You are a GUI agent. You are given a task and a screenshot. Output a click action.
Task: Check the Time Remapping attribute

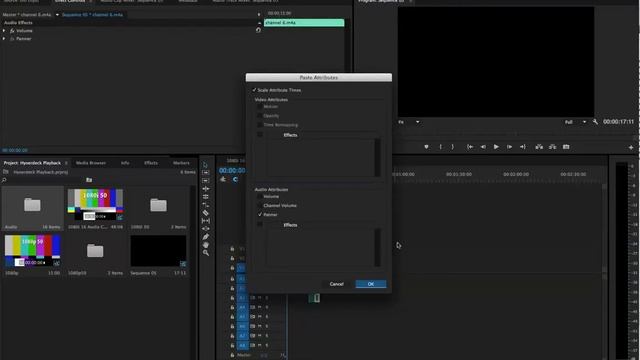260,124
